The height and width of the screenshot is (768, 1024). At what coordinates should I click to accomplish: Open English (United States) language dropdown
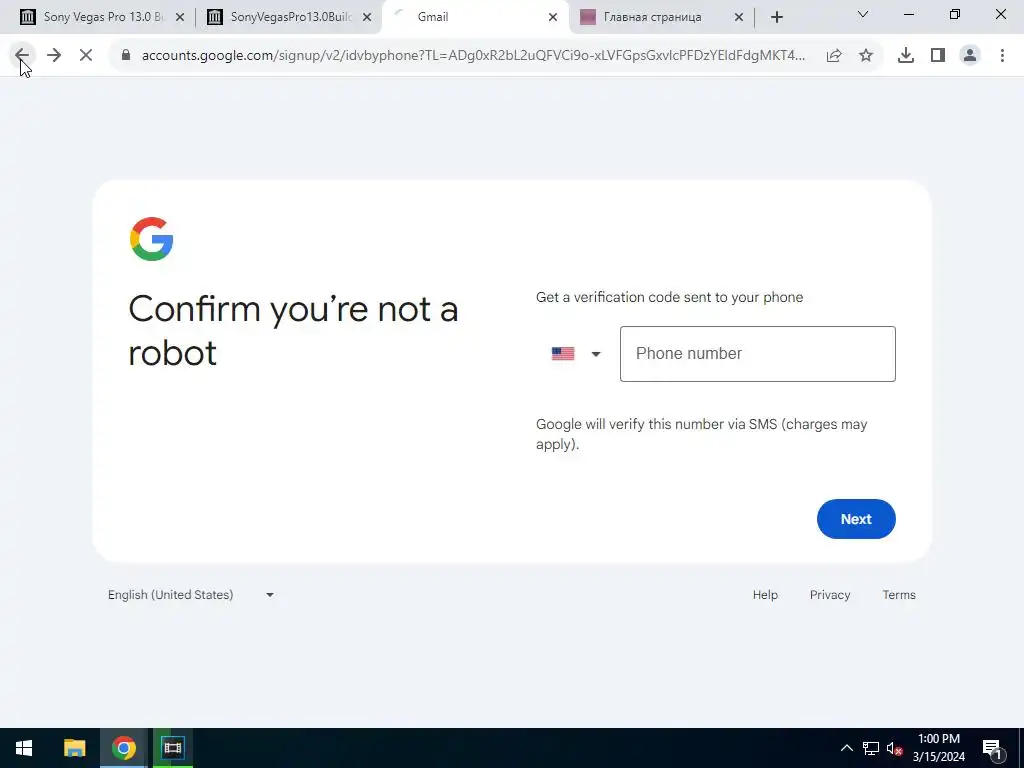(191, 595)
